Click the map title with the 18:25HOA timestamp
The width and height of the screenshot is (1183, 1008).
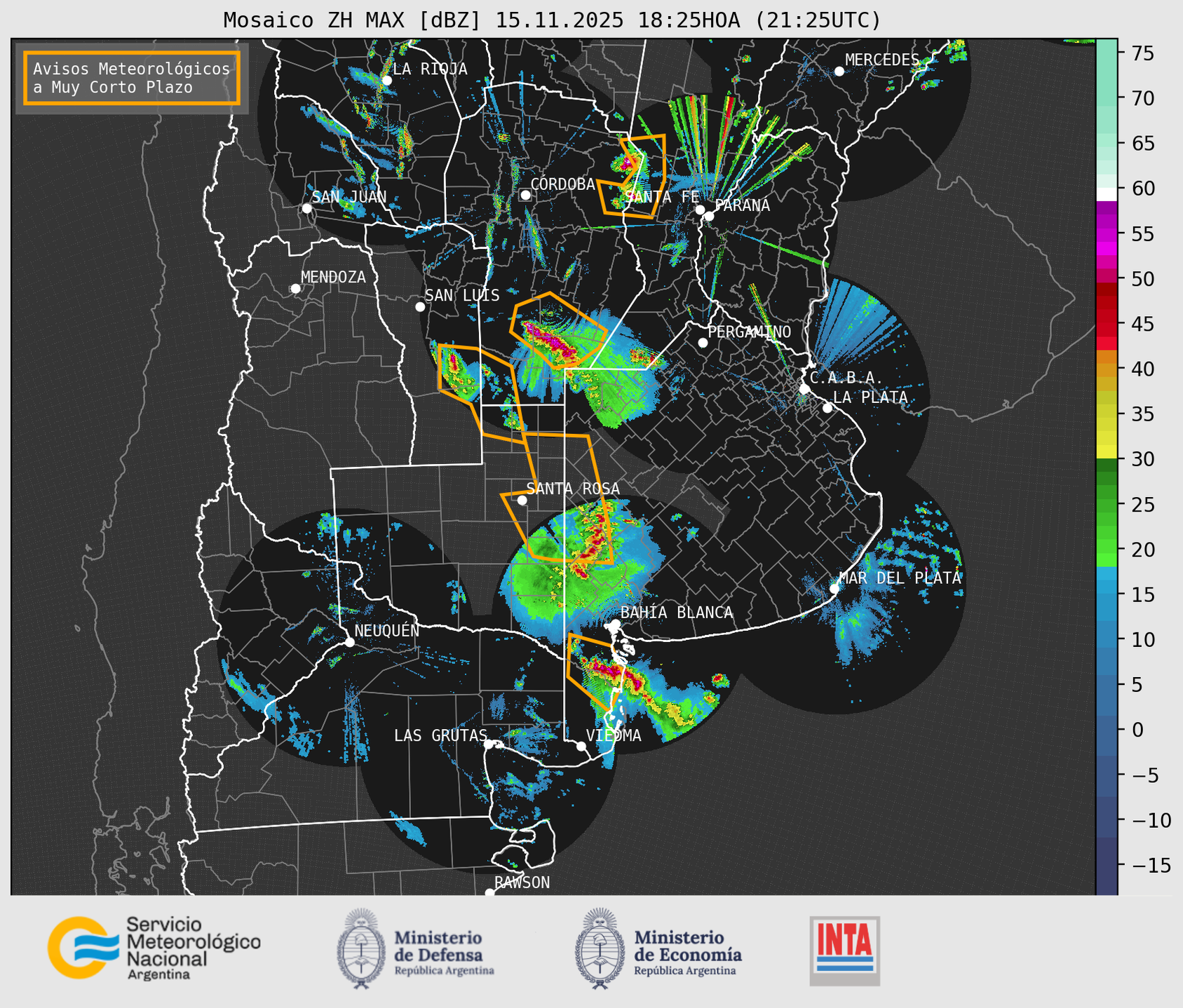pos(552,20)
